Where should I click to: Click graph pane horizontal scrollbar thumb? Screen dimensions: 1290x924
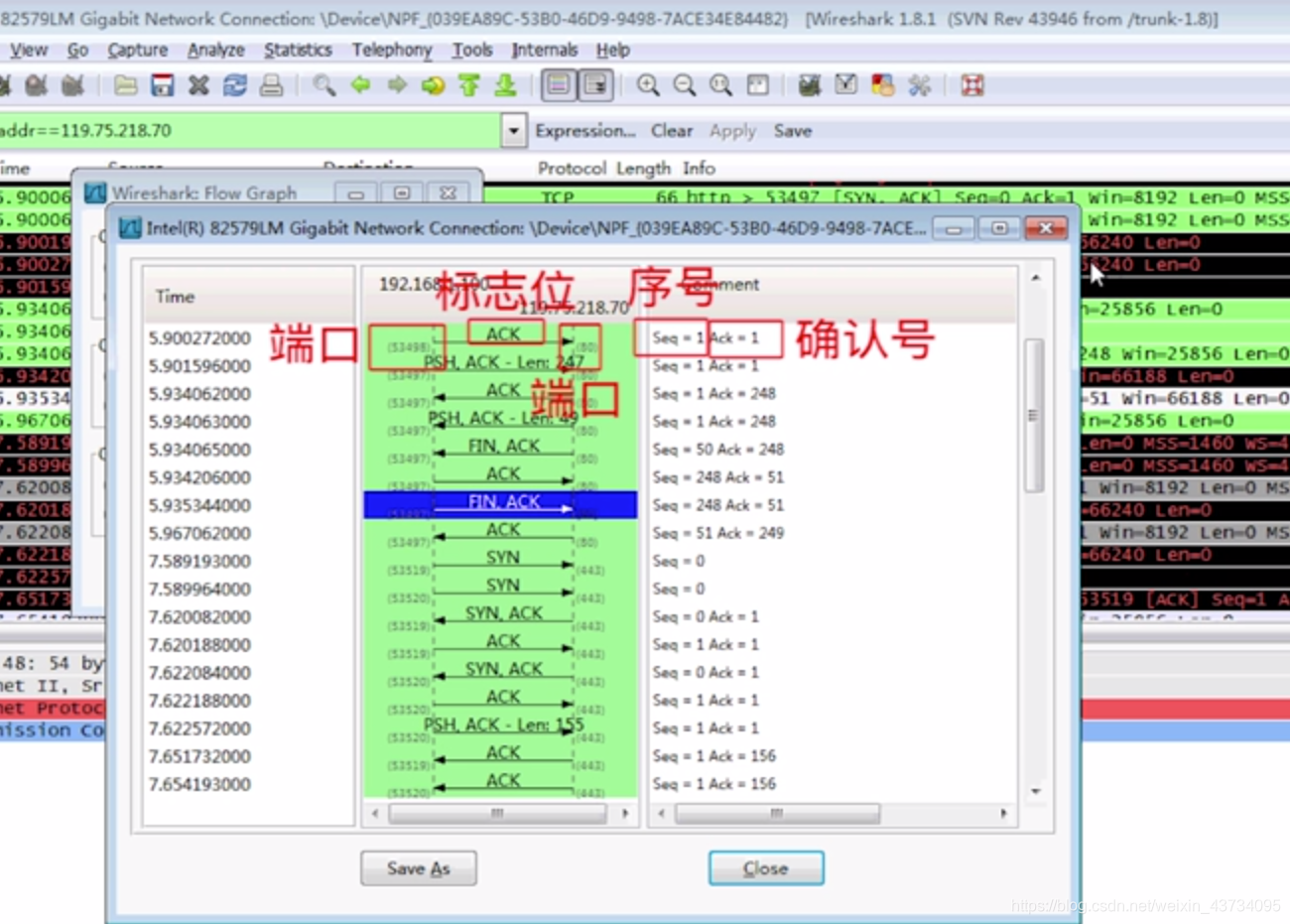coord(497,813)
